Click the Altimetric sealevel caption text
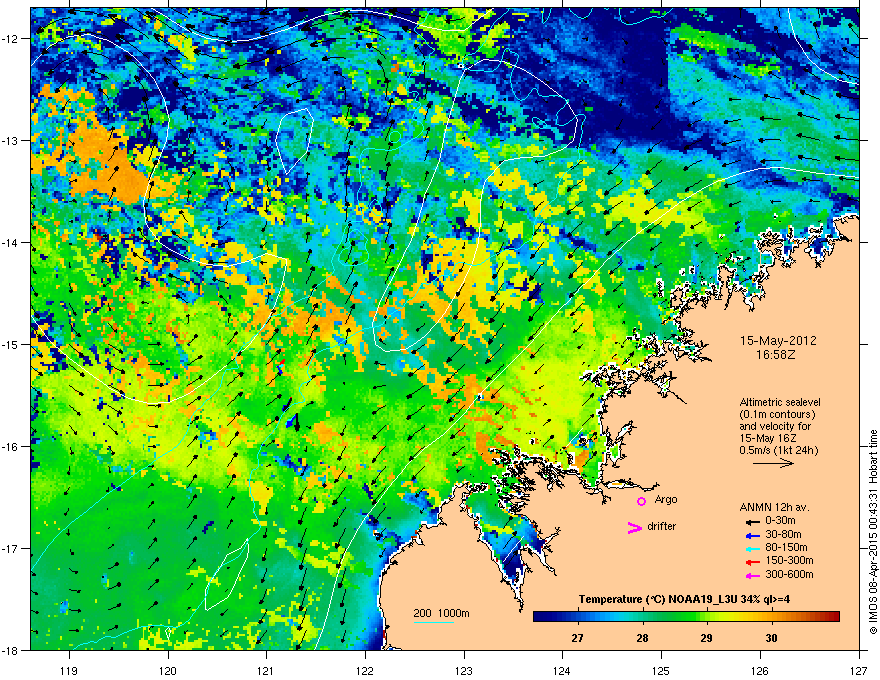This screenshot has height=680, width=880. coord(780,426)
